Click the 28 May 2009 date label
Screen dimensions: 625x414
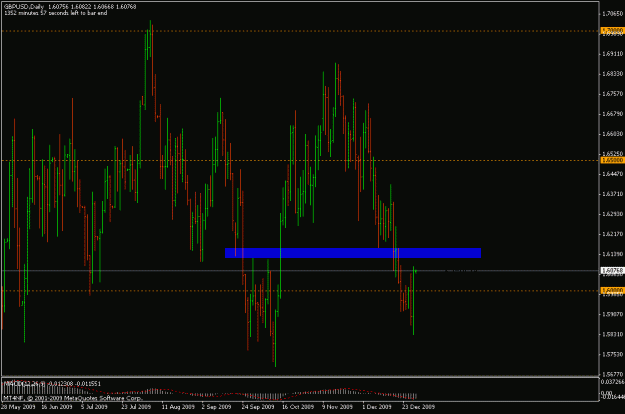pos(18,407)
